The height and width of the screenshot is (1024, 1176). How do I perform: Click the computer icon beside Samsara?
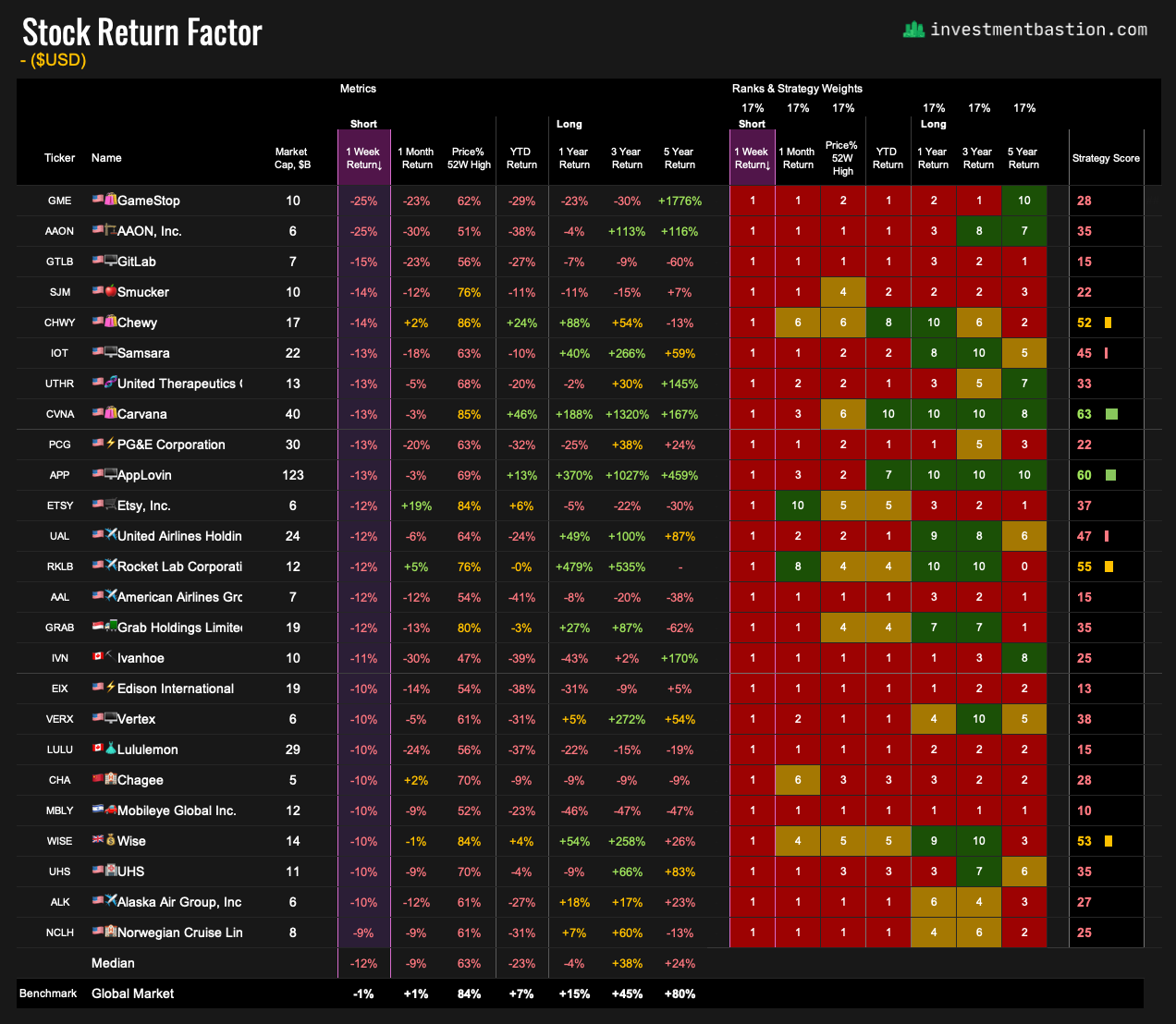(x=111, y=352)
